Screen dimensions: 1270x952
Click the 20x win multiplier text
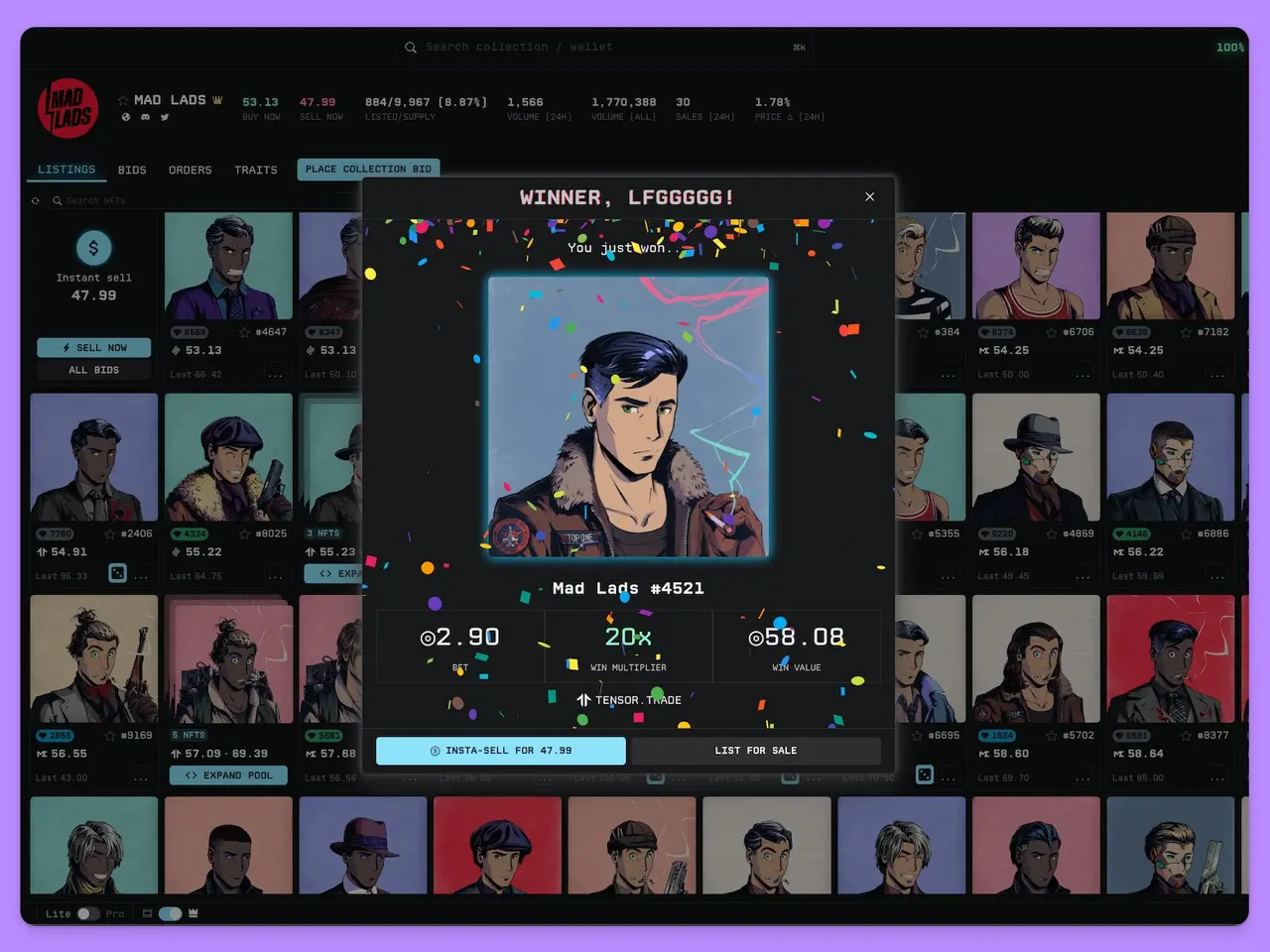click(628, 637)
